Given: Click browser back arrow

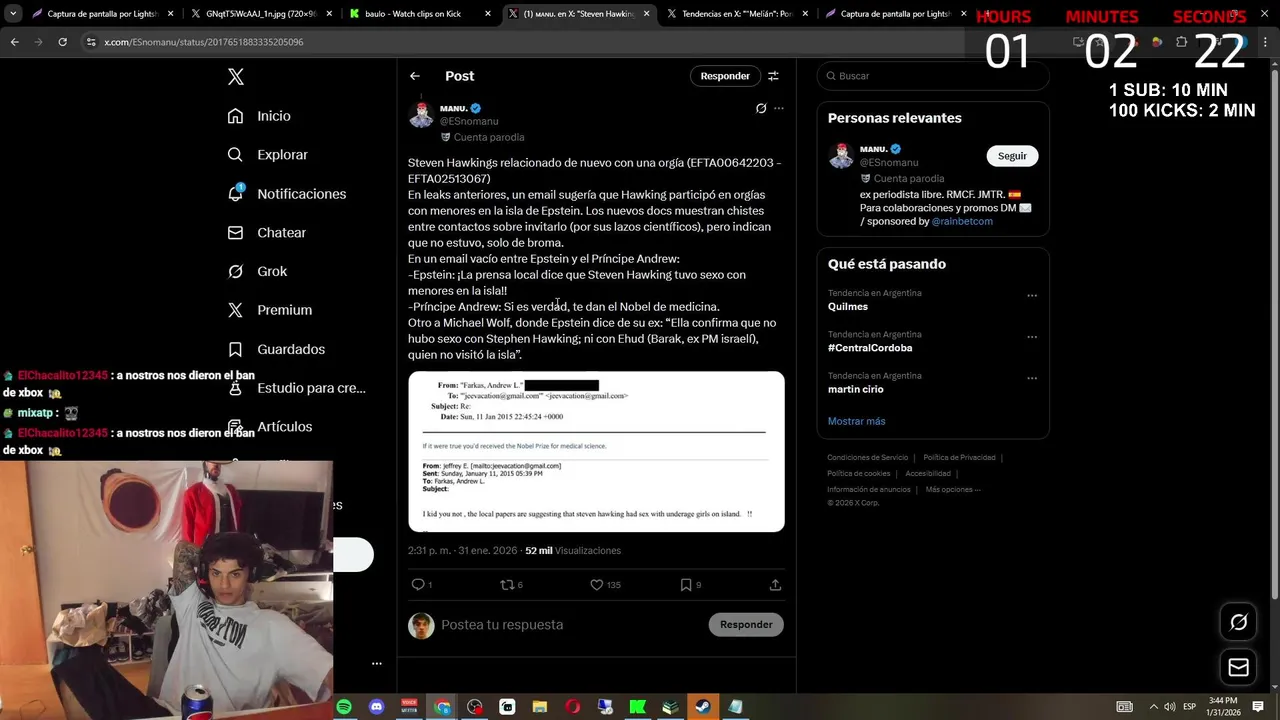Looking at the screenshot, I should (x=15, y=42).
